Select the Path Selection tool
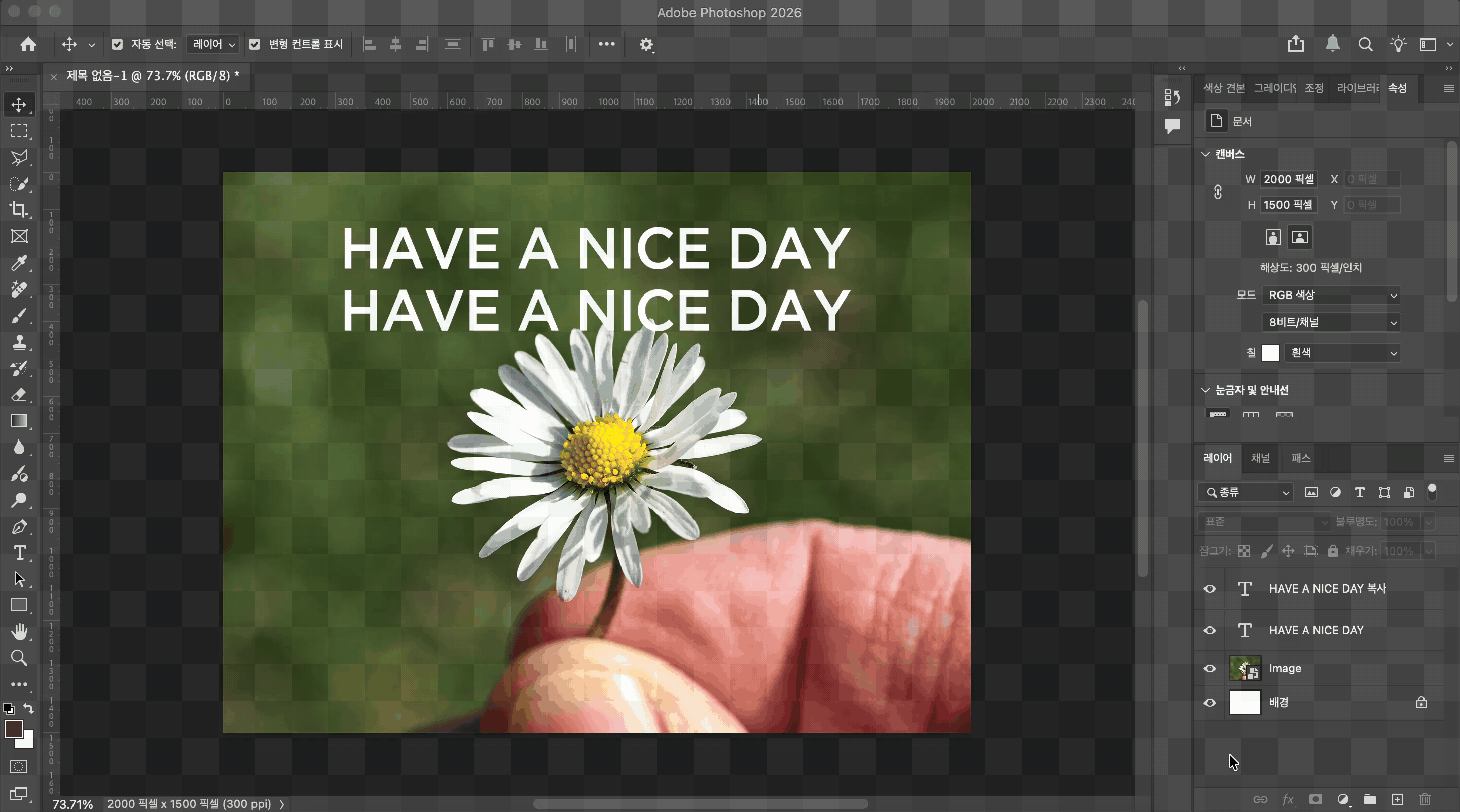1460x812 pixels. pyautogui.click(x=19, y=579)
